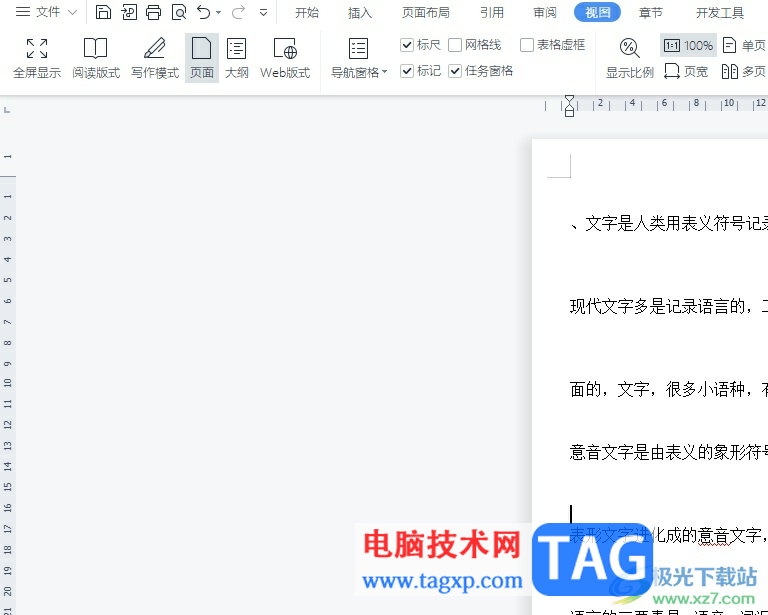Image resolution: width=768 pixels, height=615 pixels.
Task: Select the 页面 page view
Action: (202, 58)
